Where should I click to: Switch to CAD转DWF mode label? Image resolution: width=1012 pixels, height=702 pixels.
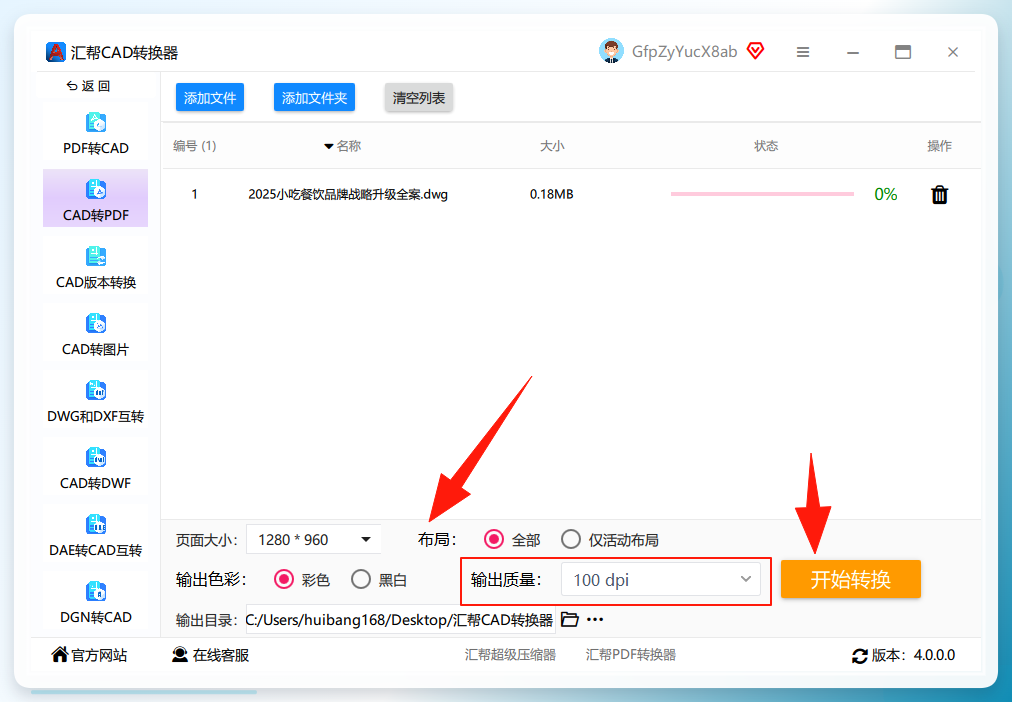click(x=96, y=484)
